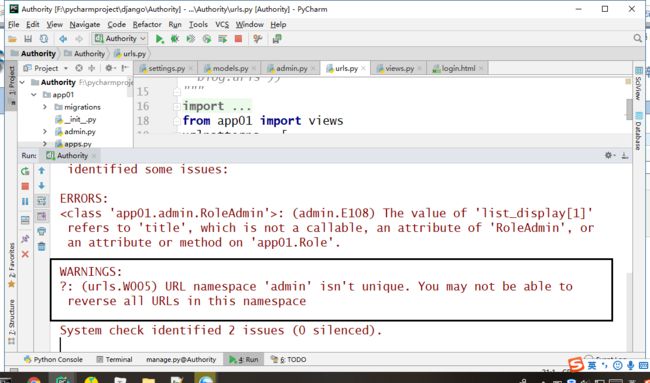Start debugging with the bug icon

[175, 39]
